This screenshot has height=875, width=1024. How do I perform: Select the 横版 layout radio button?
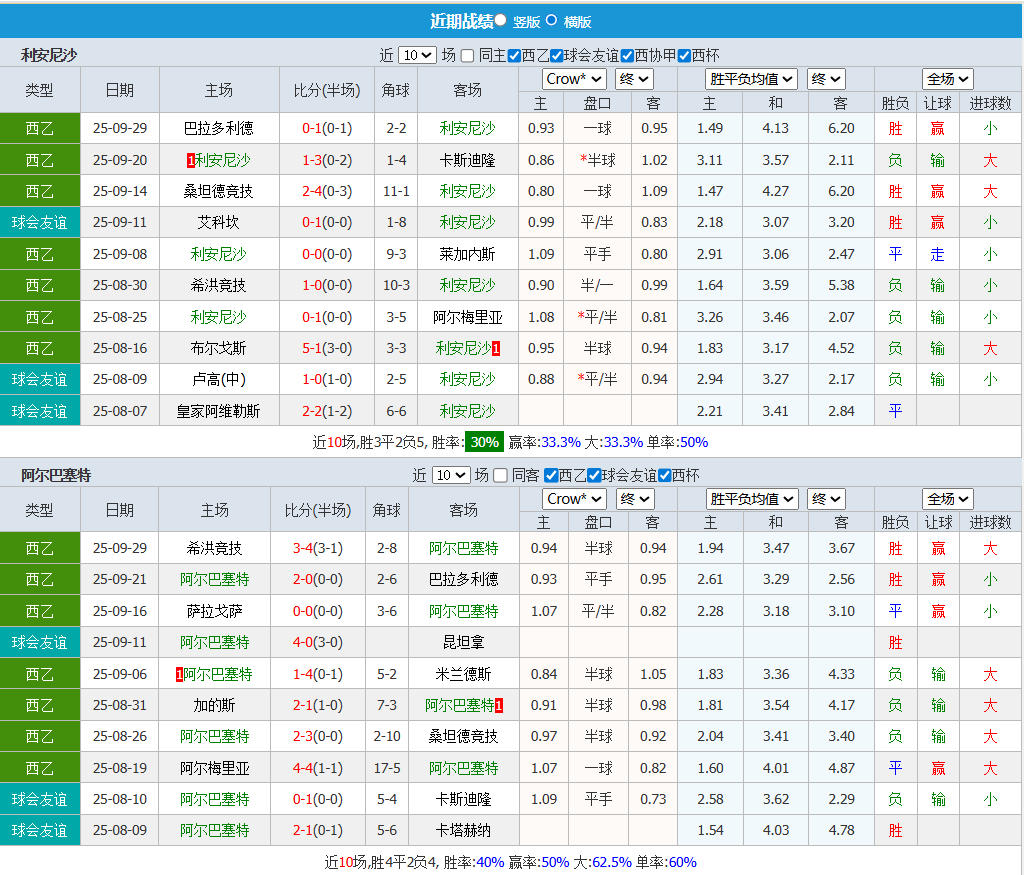tap(551, 19)
